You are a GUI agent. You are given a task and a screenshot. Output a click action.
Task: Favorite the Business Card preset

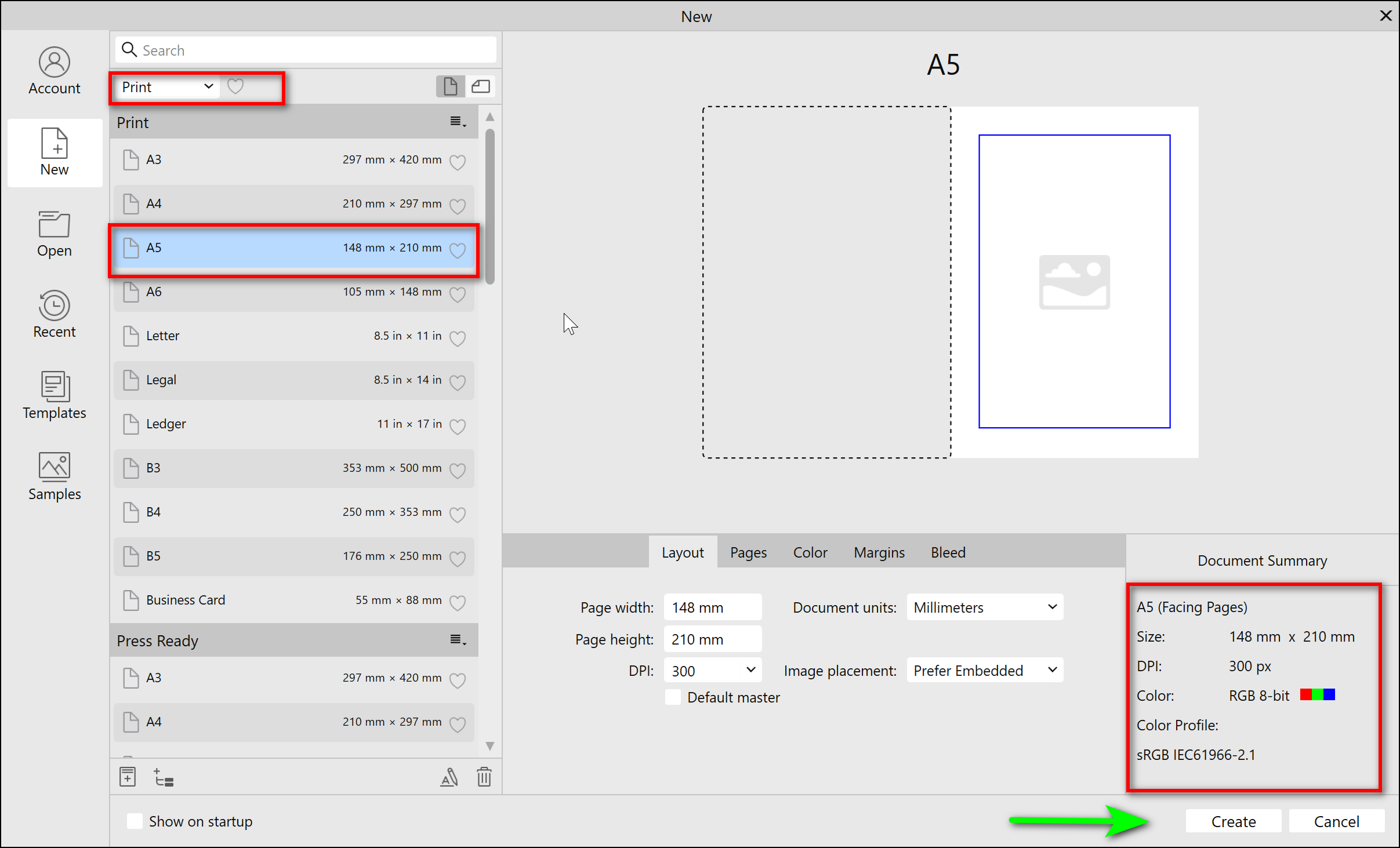[458, 602]
